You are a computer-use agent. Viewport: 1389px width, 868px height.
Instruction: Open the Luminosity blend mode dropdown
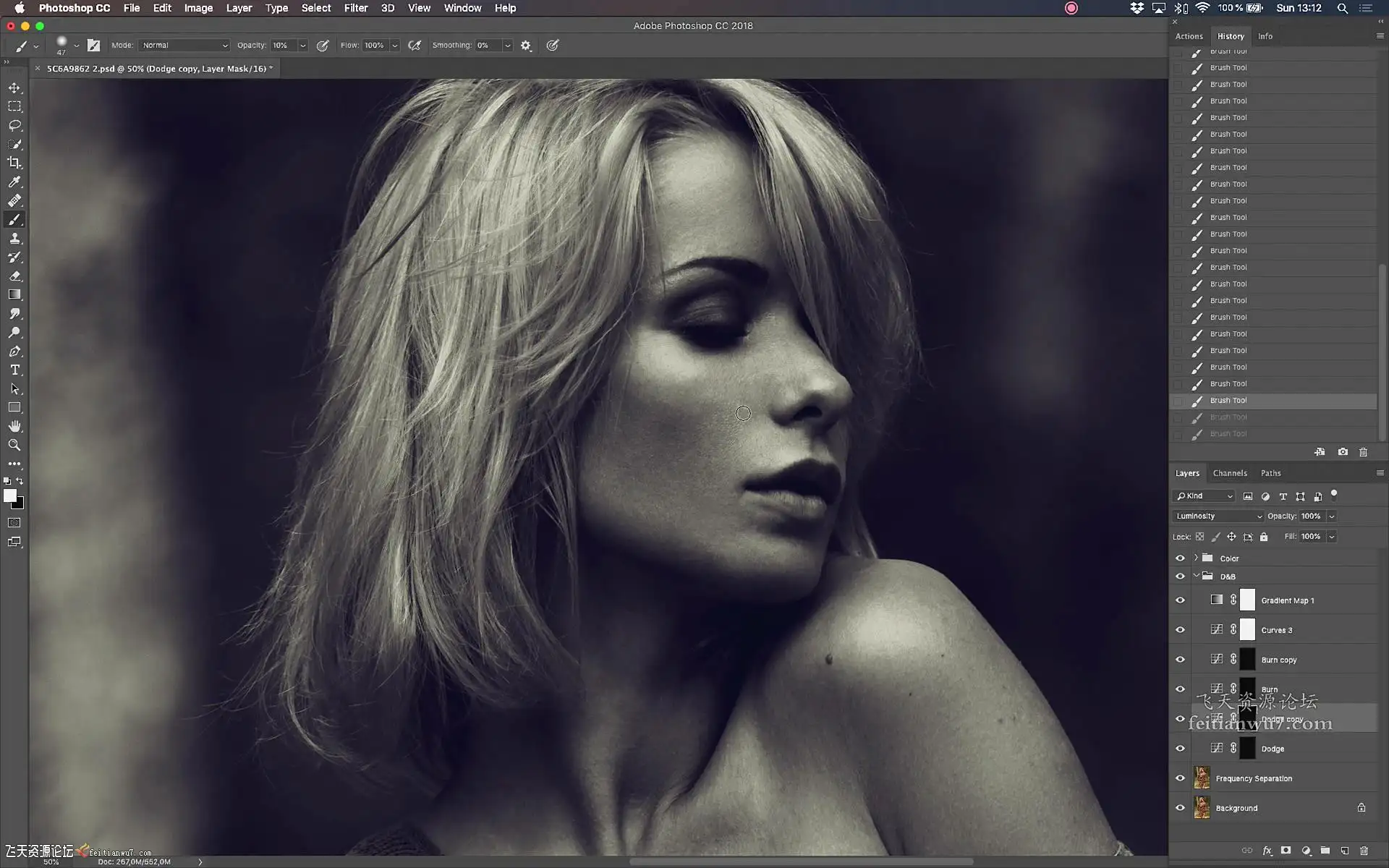coord(1218,516)
